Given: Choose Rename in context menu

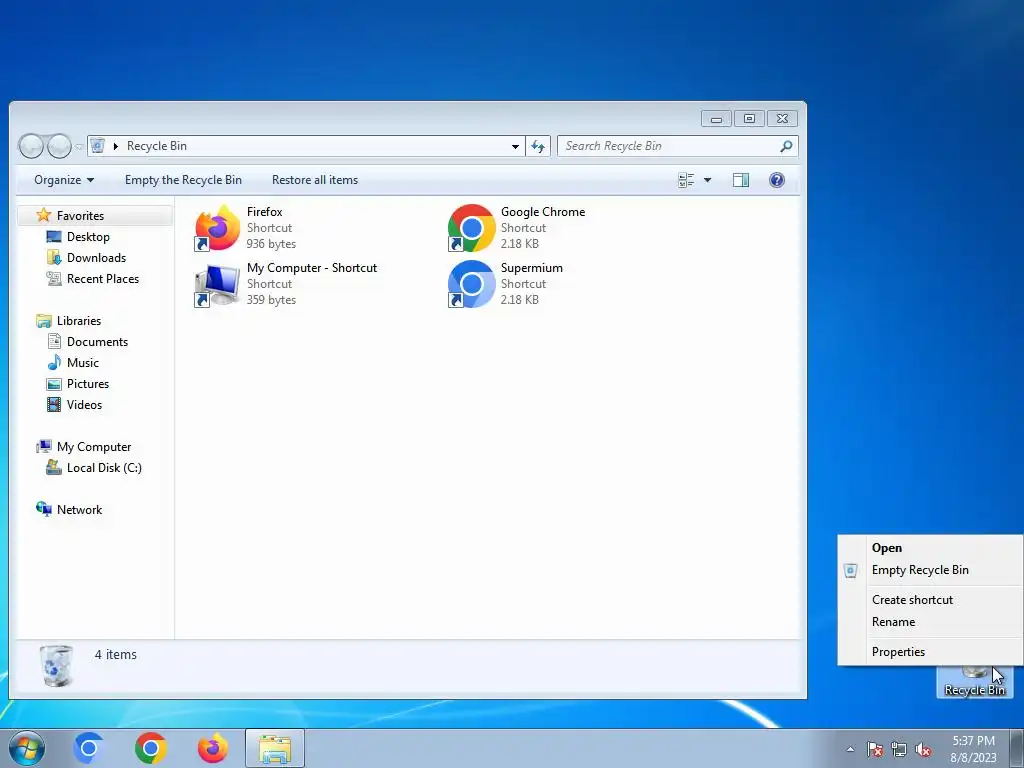Looking at the screenshot, I should pyautogui.click(x=930, y=622).
